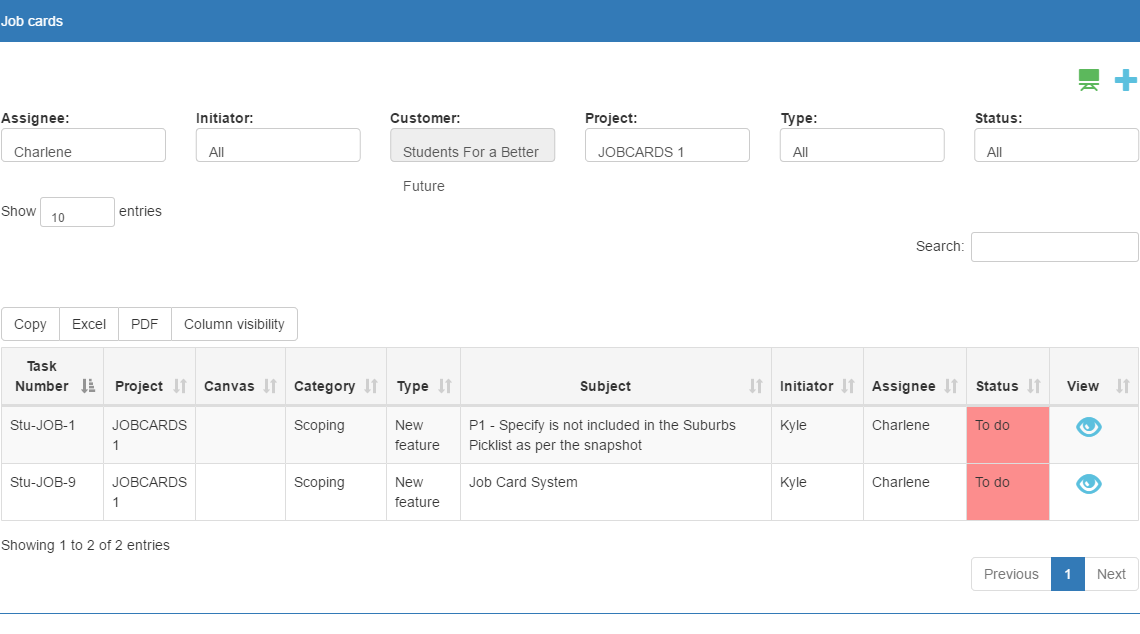This screenshot has width=1140, height=634.
Task: Sort by Type column arrows
Action: [x=445, y=386]
